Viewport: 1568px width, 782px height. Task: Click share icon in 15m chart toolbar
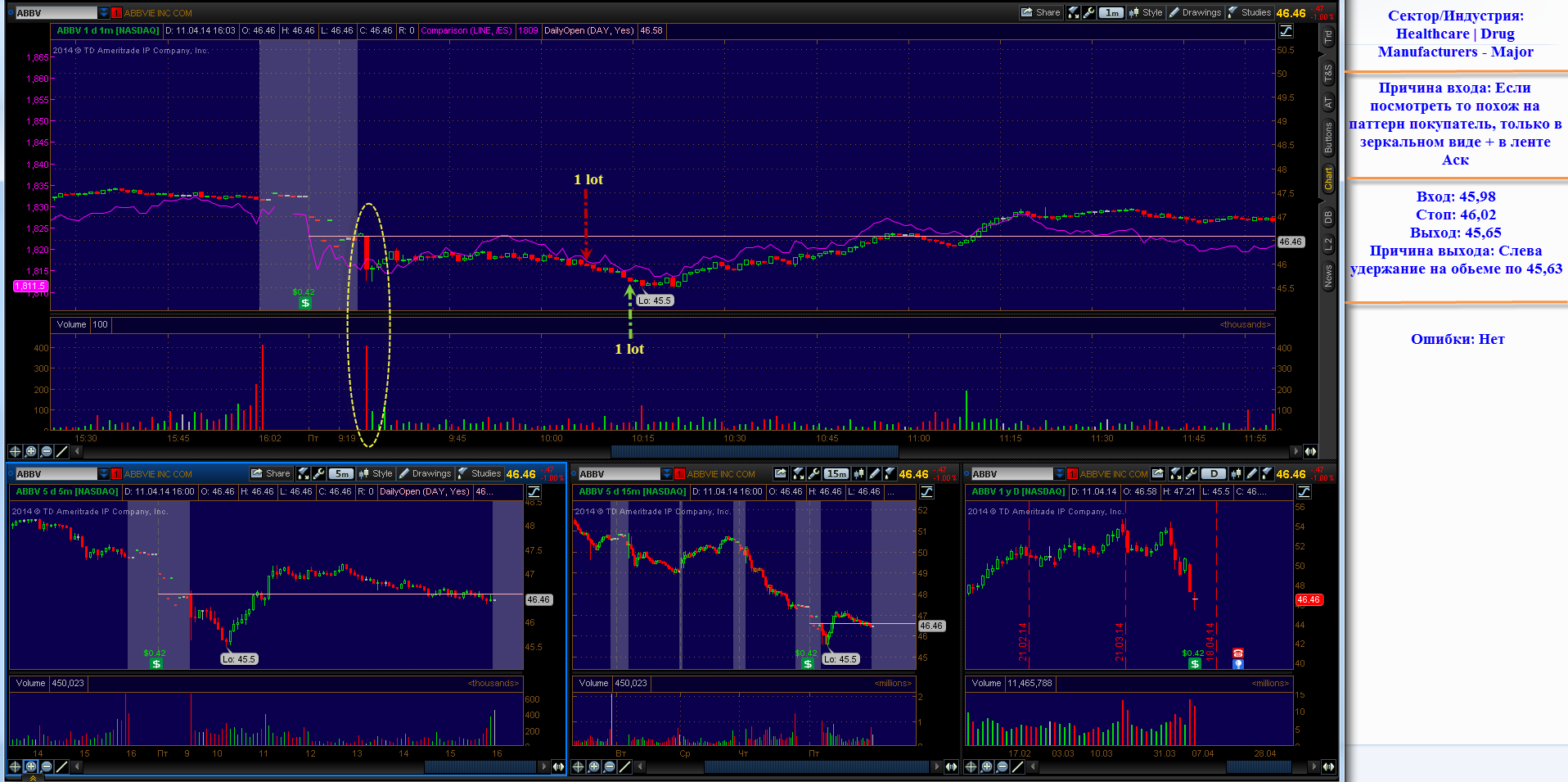click(781, 473)
